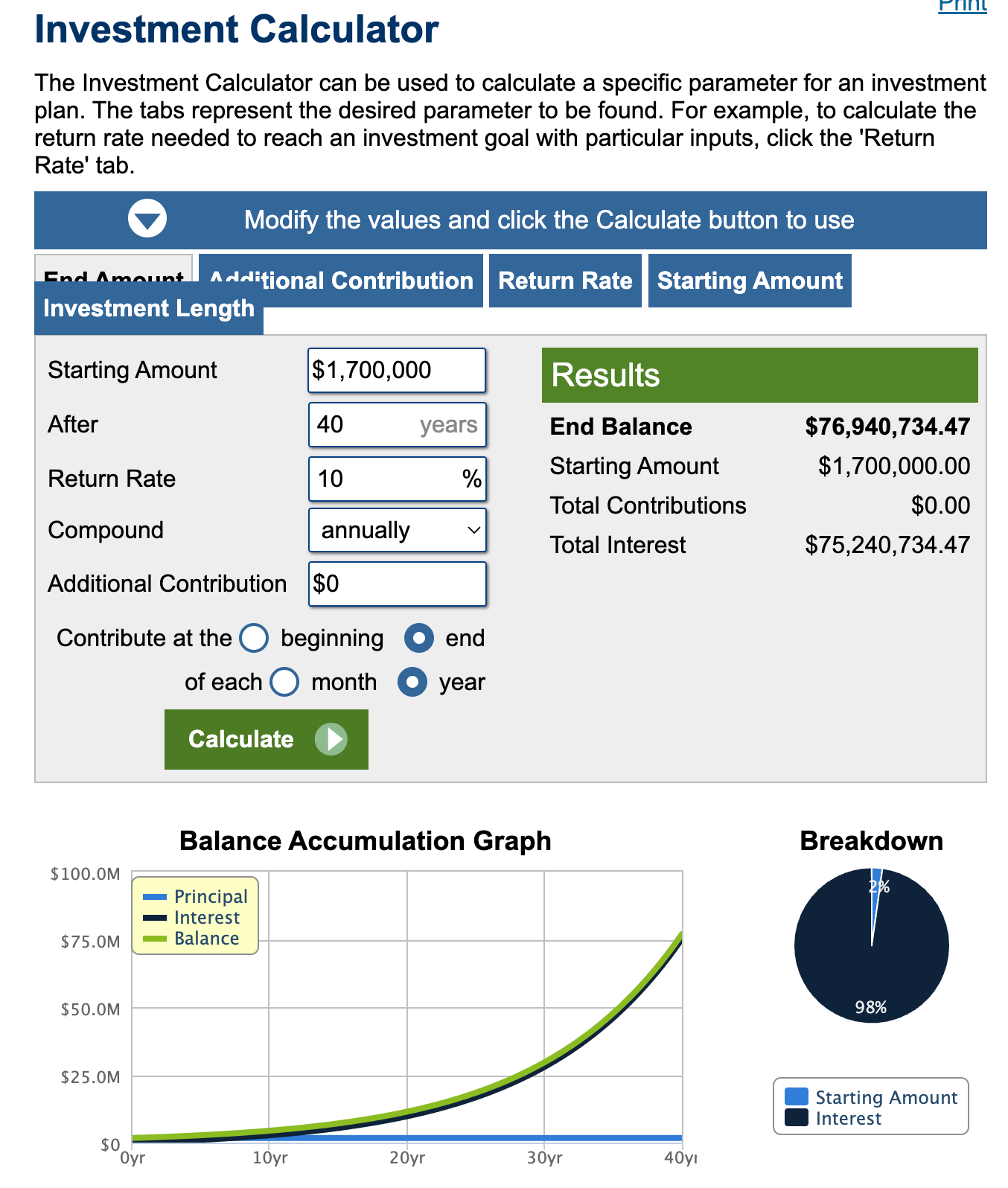This screenshot has height=1188, width=1008.
Task: Click the Starting Amount swatch in pie legend
Action: point(797,1096)
